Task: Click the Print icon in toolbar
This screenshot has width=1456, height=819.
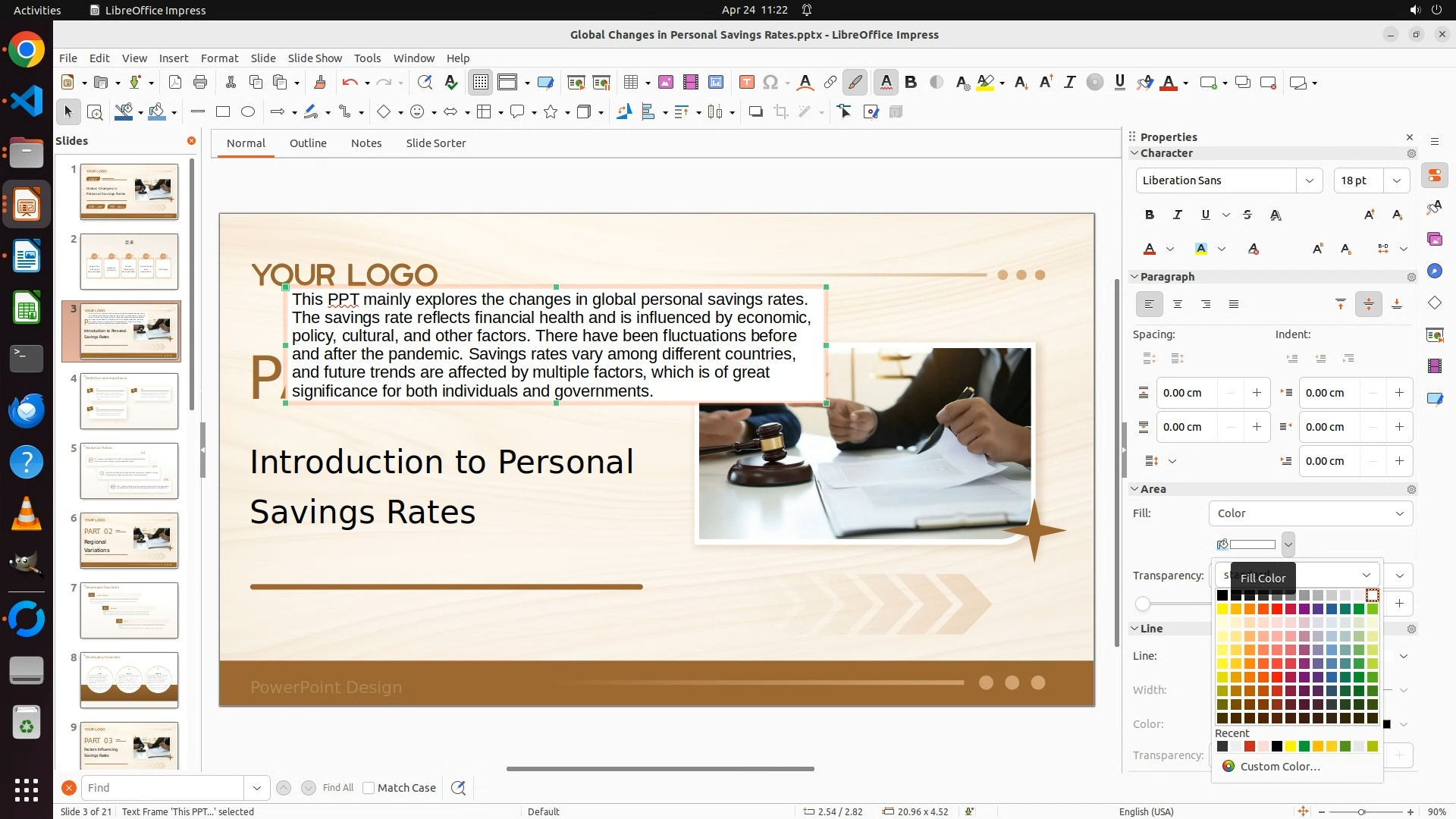Action: [200, 83]
